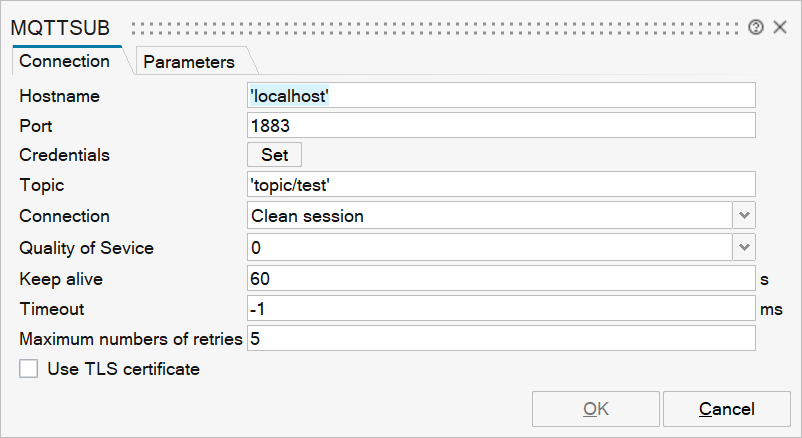Click the Quality of Service value box
Screen dimensions: 802x438
pos(490,247)
